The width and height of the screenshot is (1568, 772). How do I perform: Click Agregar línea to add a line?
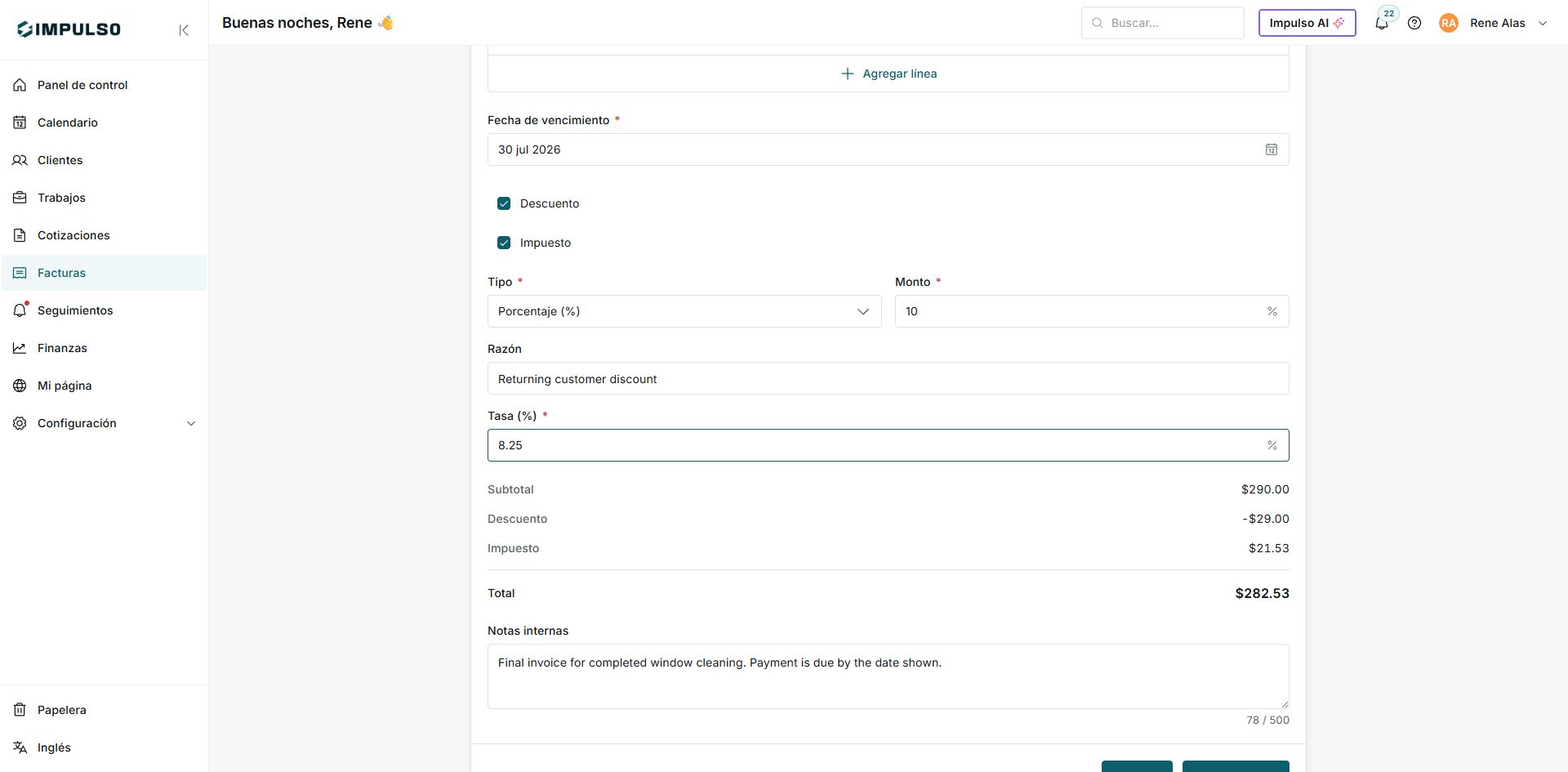[x=889, y=74]
